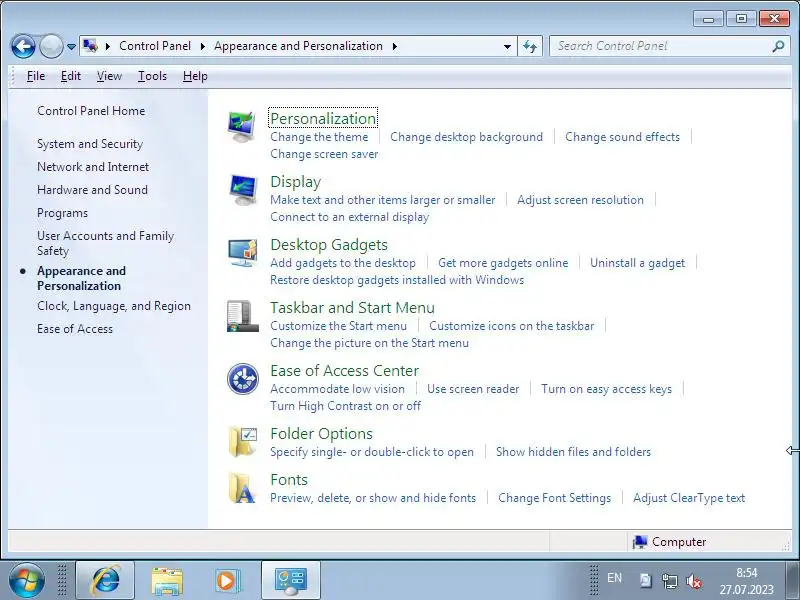Open Windows Explorer from taskbar
This screenshot has height=600, width=800.
click(167, 580)
